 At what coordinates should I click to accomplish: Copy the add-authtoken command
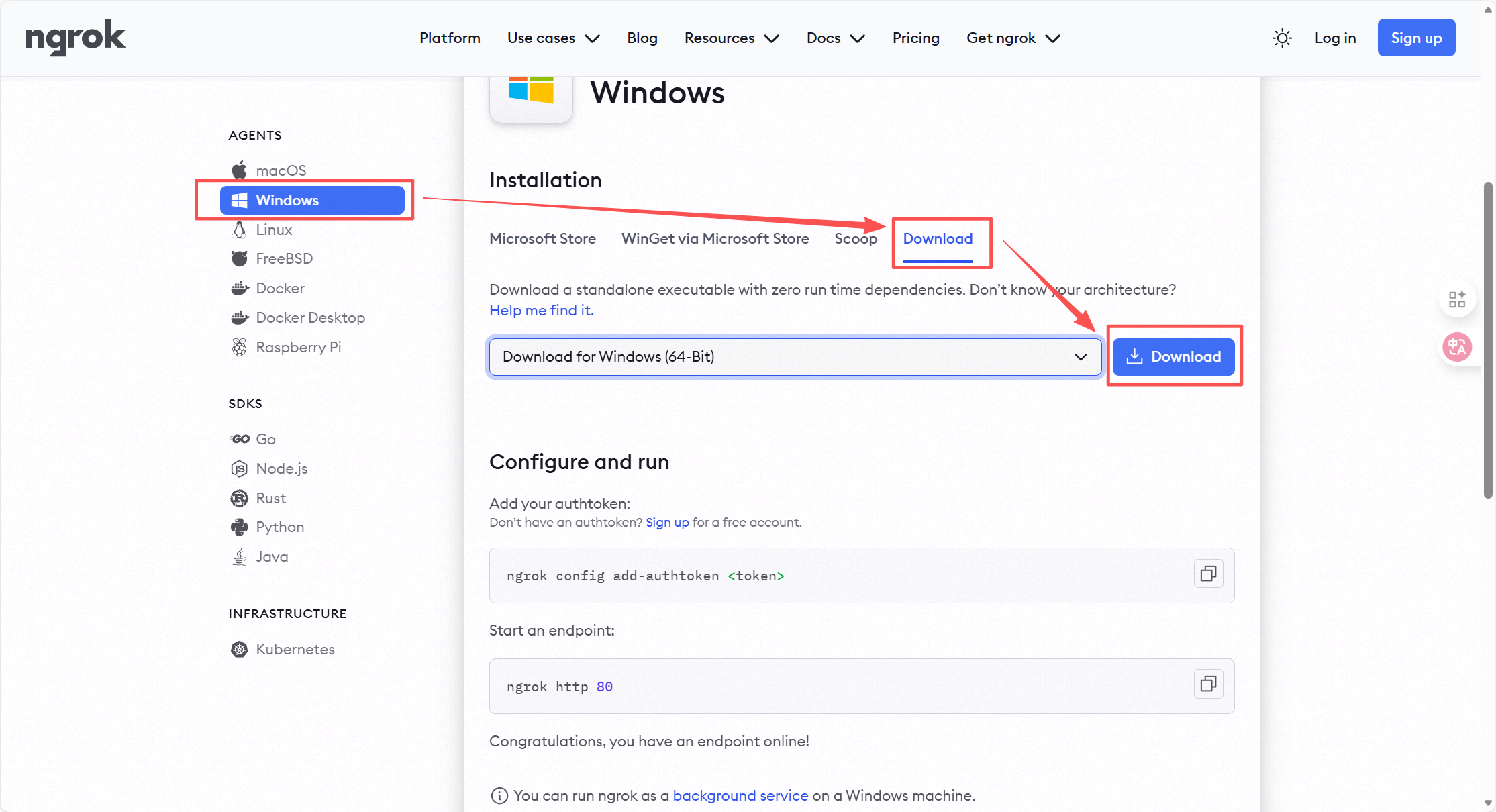pyautogui.click(x=1208, y=574)
